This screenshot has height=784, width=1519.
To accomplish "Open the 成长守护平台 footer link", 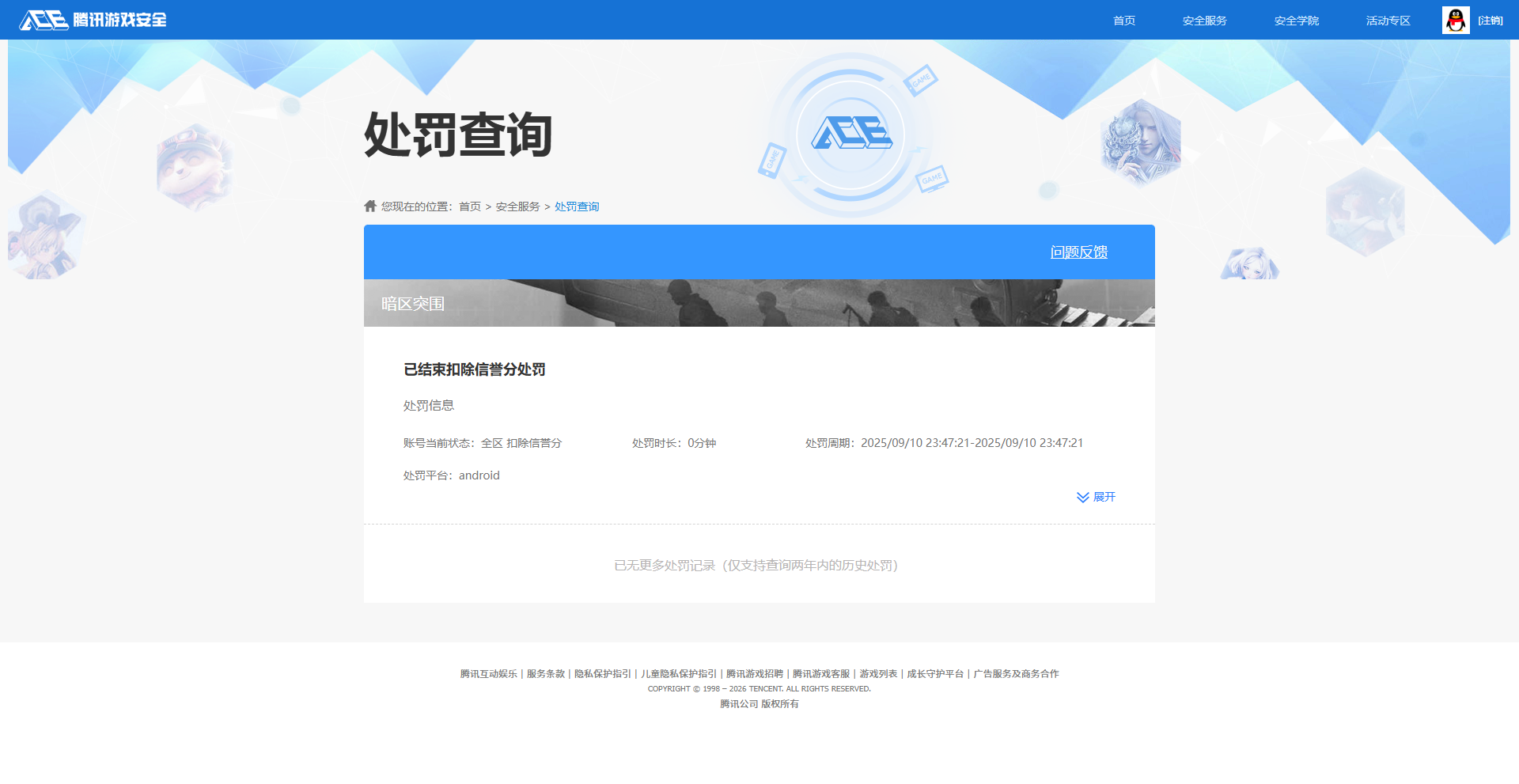I will pos(934,674).
